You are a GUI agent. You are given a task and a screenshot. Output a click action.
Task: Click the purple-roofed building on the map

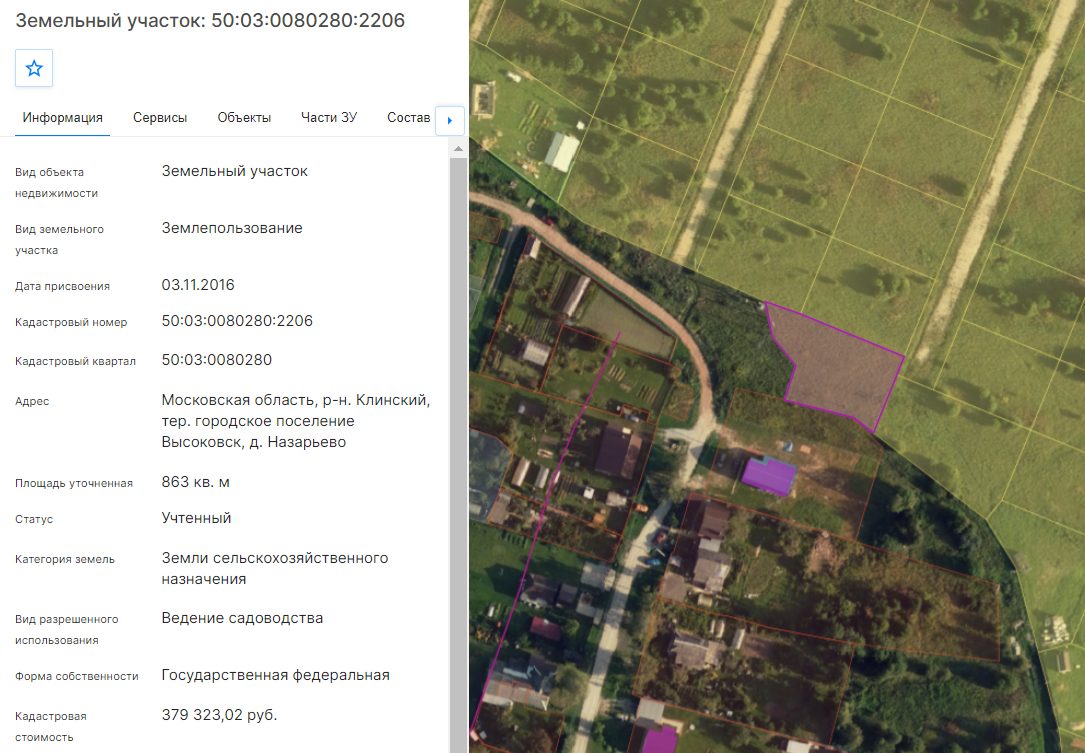[x=769, y=475]
